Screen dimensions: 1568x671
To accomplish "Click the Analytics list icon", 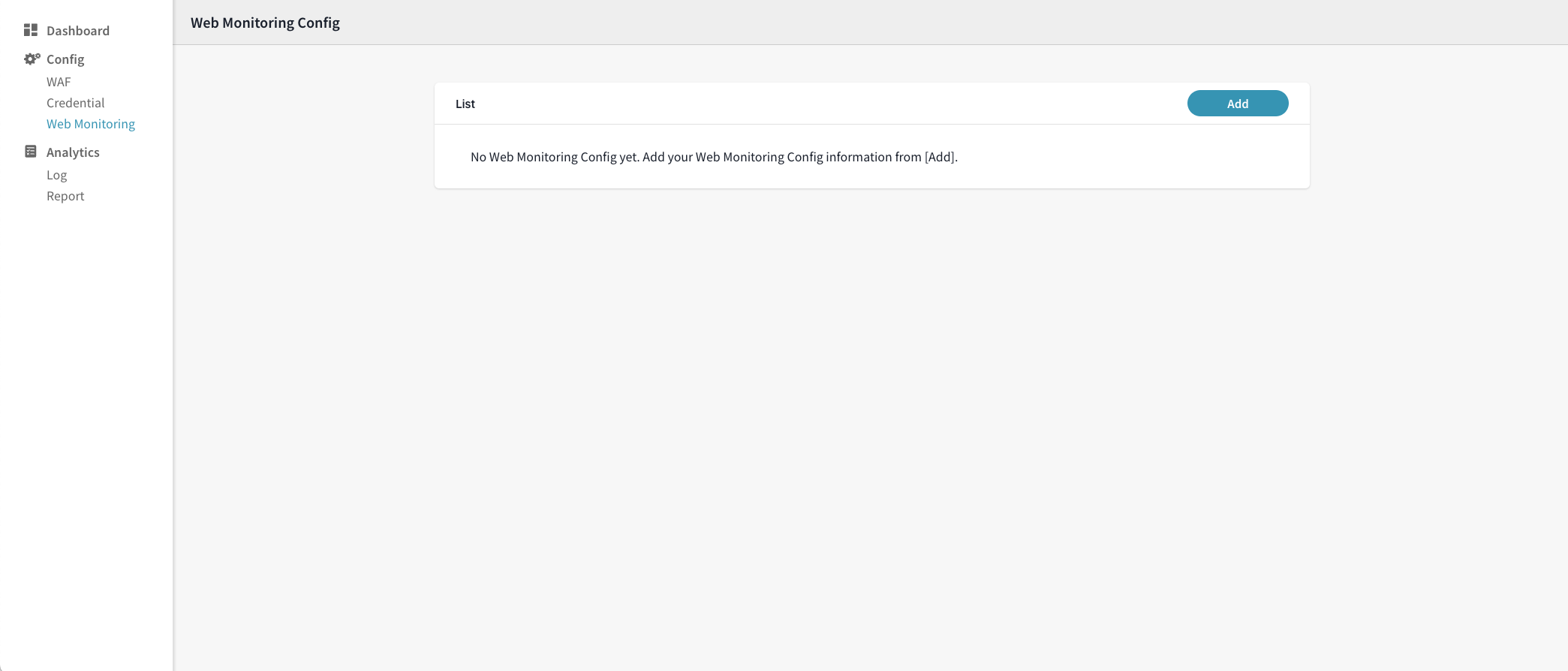I will (31, 152).
